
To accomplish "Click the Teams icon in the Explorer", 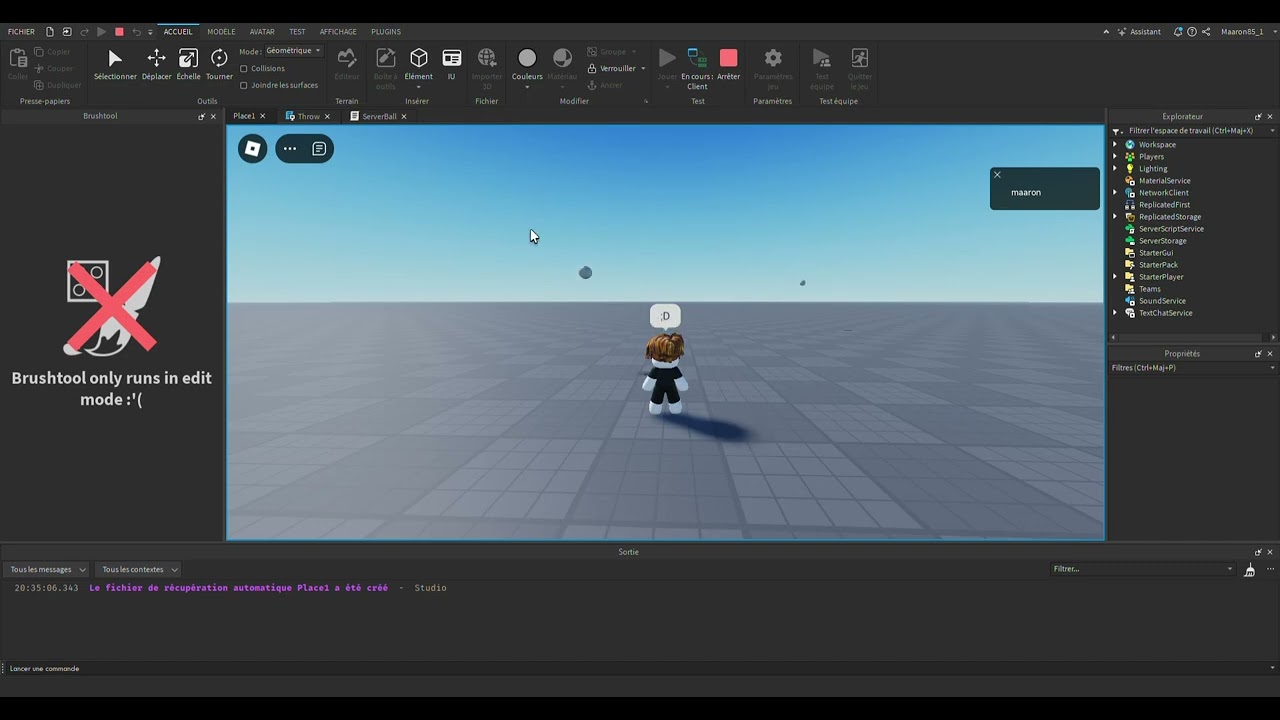I will click(x=1130, y=289).
